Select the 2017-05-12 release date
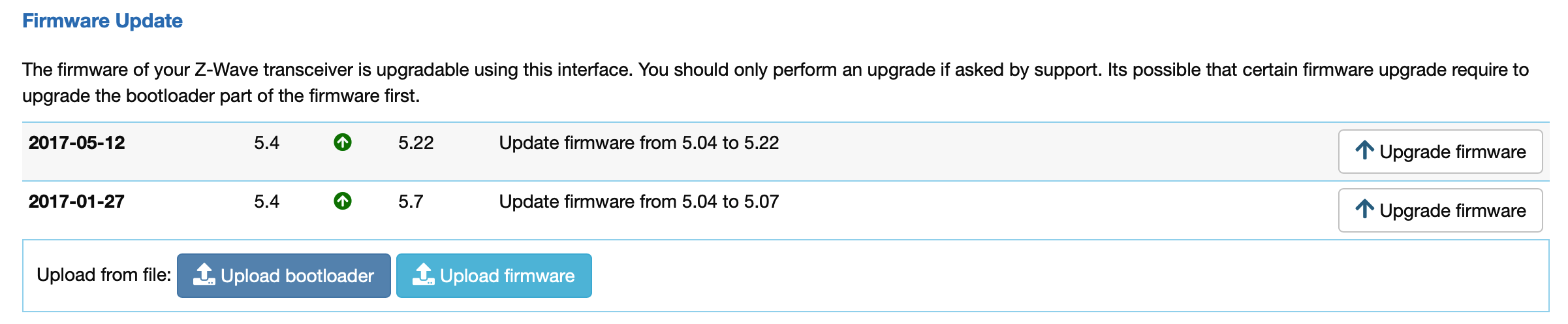Viewport: 1568px width, 324px height. pos(76,142)
